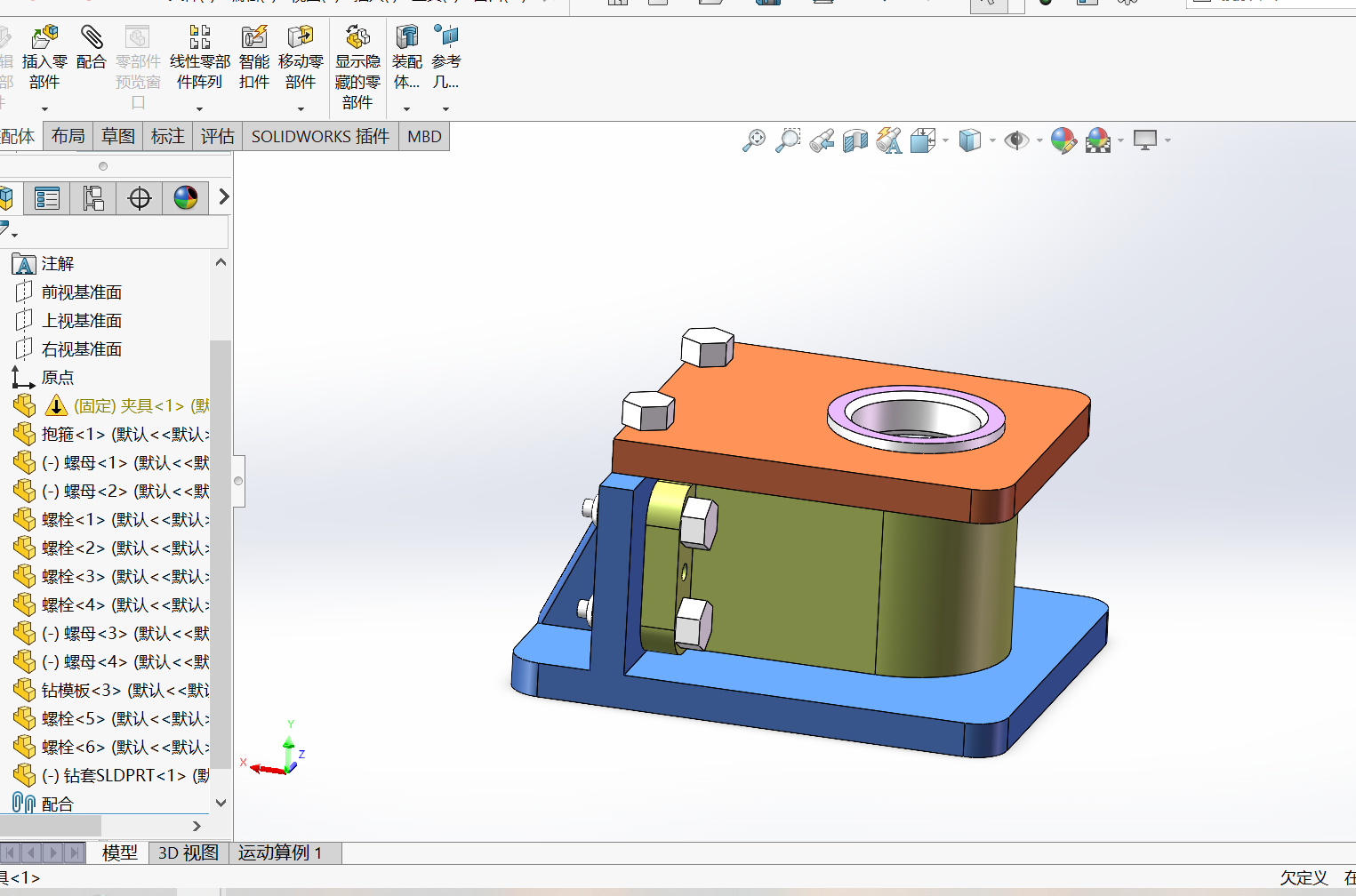Open the DisplayManager color sphere tab
Image resolution: width=1356 pixels, height=896 pixels.
[186, 198]
